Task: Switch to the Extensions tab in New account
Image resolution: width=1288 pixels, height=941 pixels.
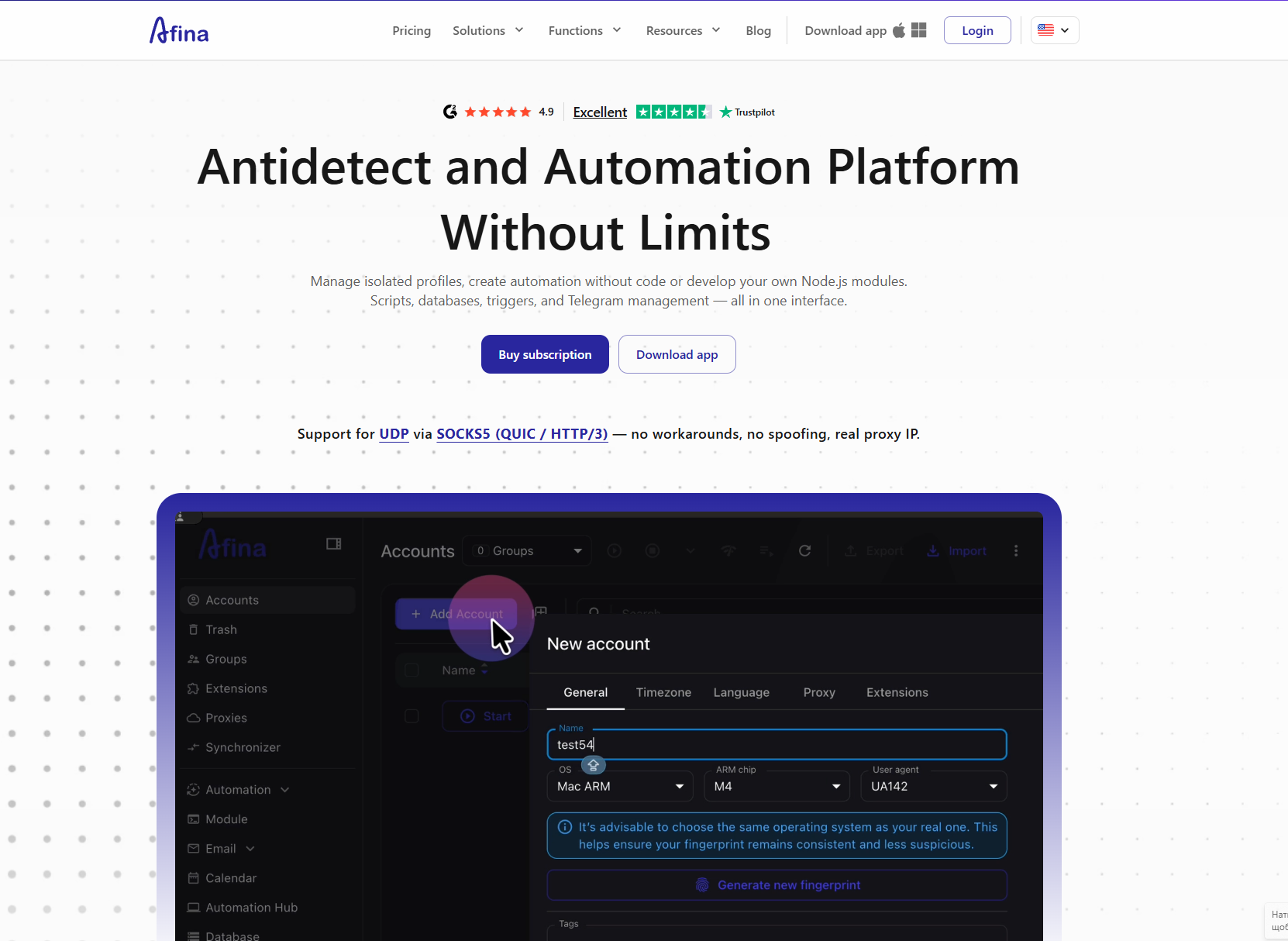Action: tap(897, 692)
